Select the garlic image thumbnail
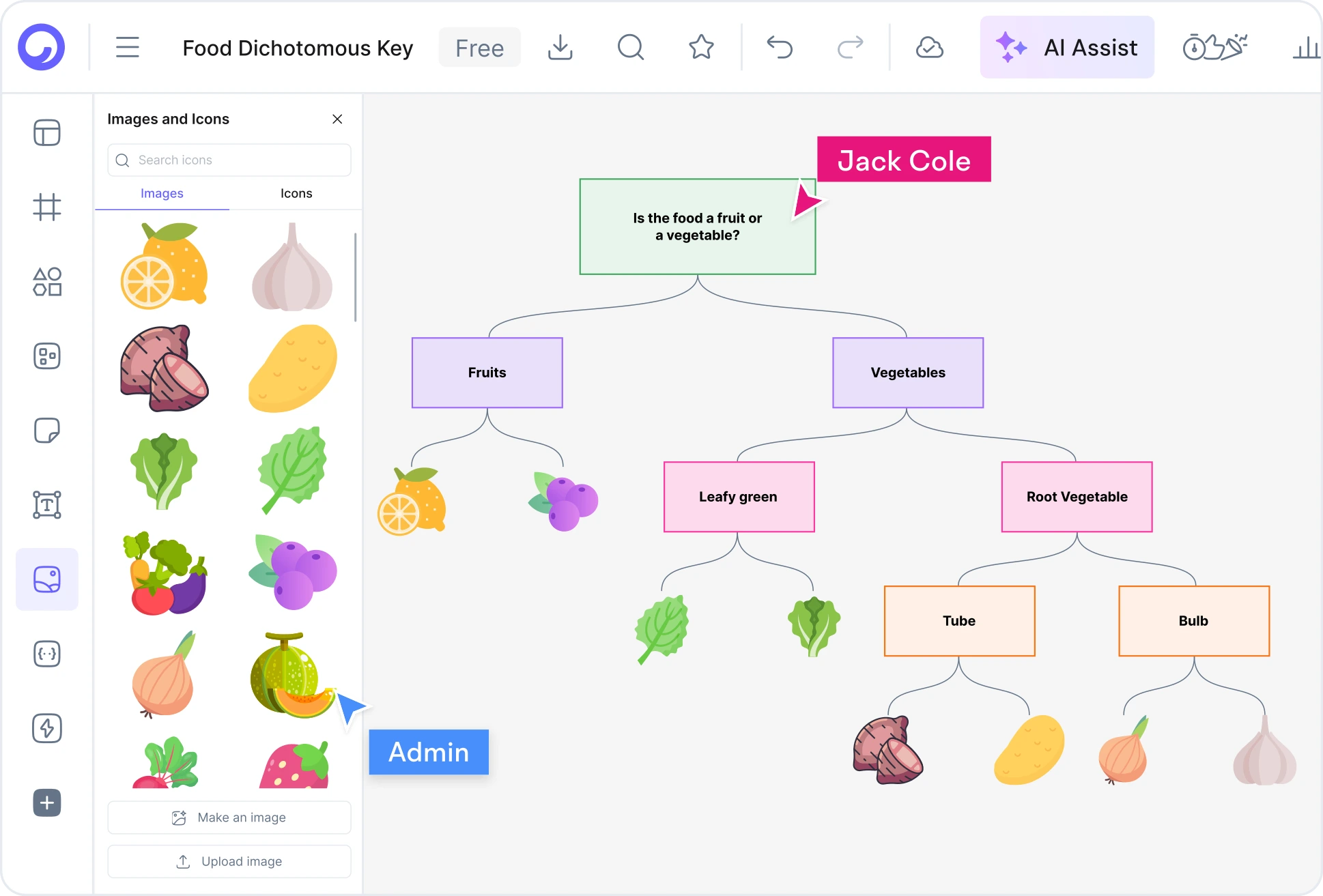This screenshot has height=896, width=1323. (292, 266)
